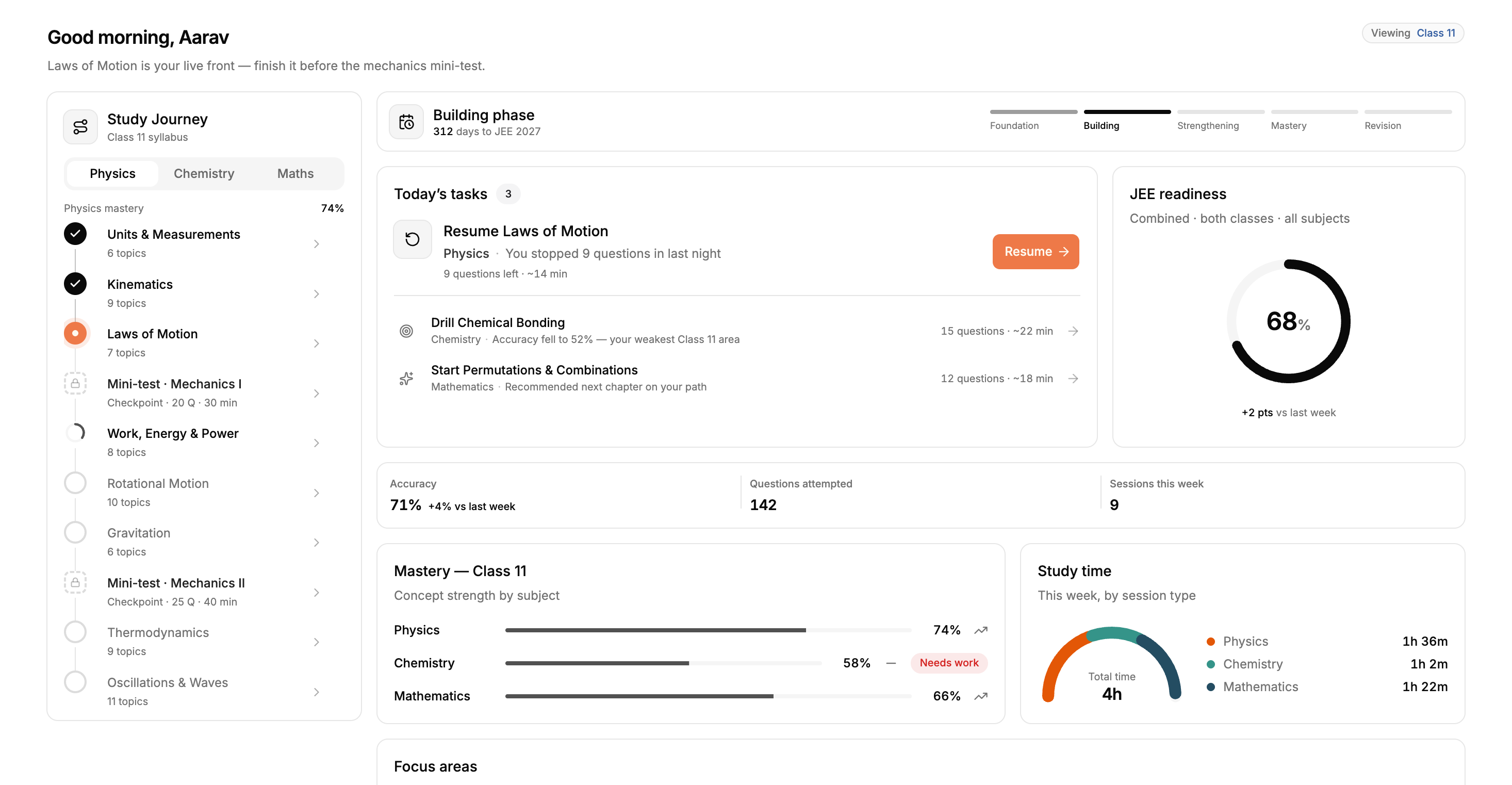Click the arrow on the Drill Chemical Bonding row
This screenshot has height=785, width=1512.
(x=1073, y=331)
